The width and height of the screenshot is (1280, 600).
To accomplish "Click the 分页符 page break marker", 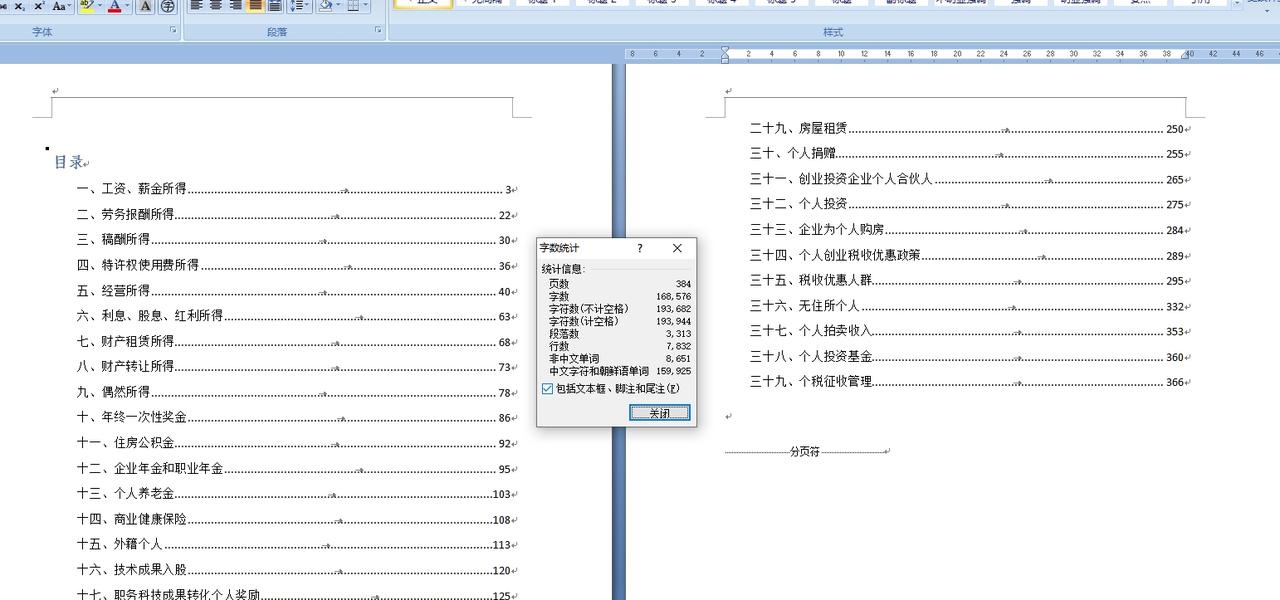I will (x=805, y=452).
